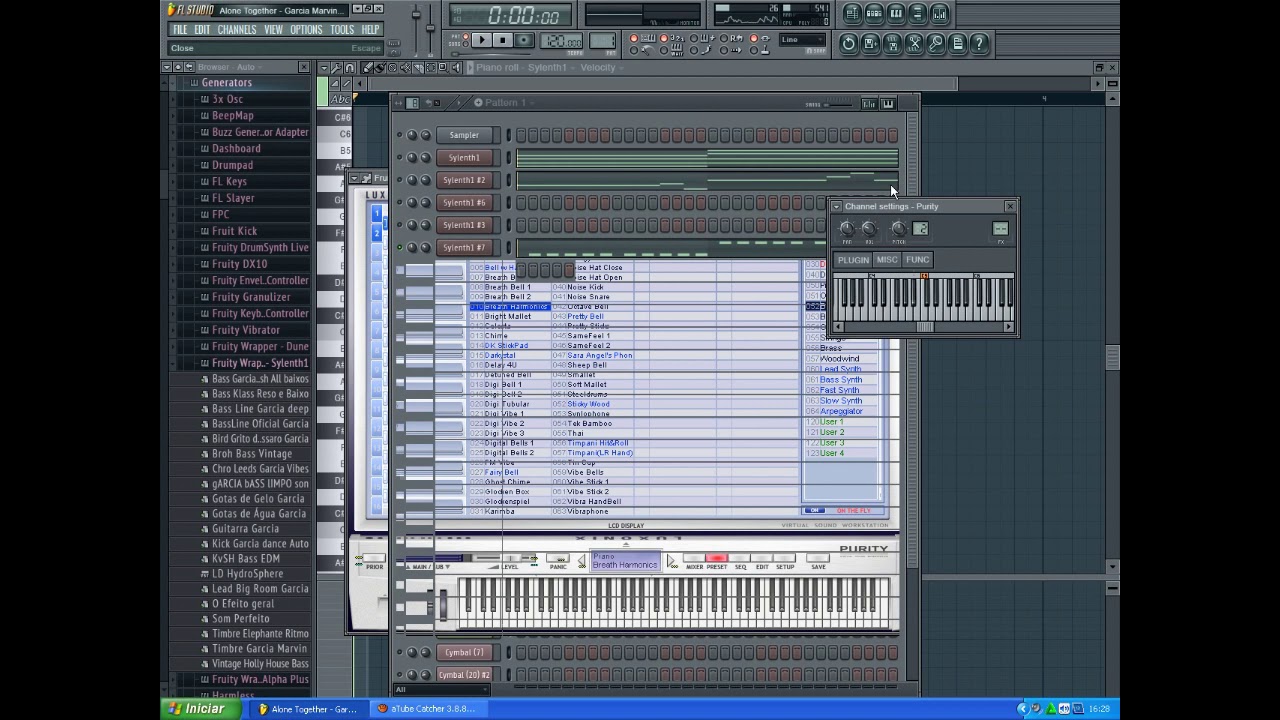
Task: Open the playlist view icon
Action: tap(852, 14)
